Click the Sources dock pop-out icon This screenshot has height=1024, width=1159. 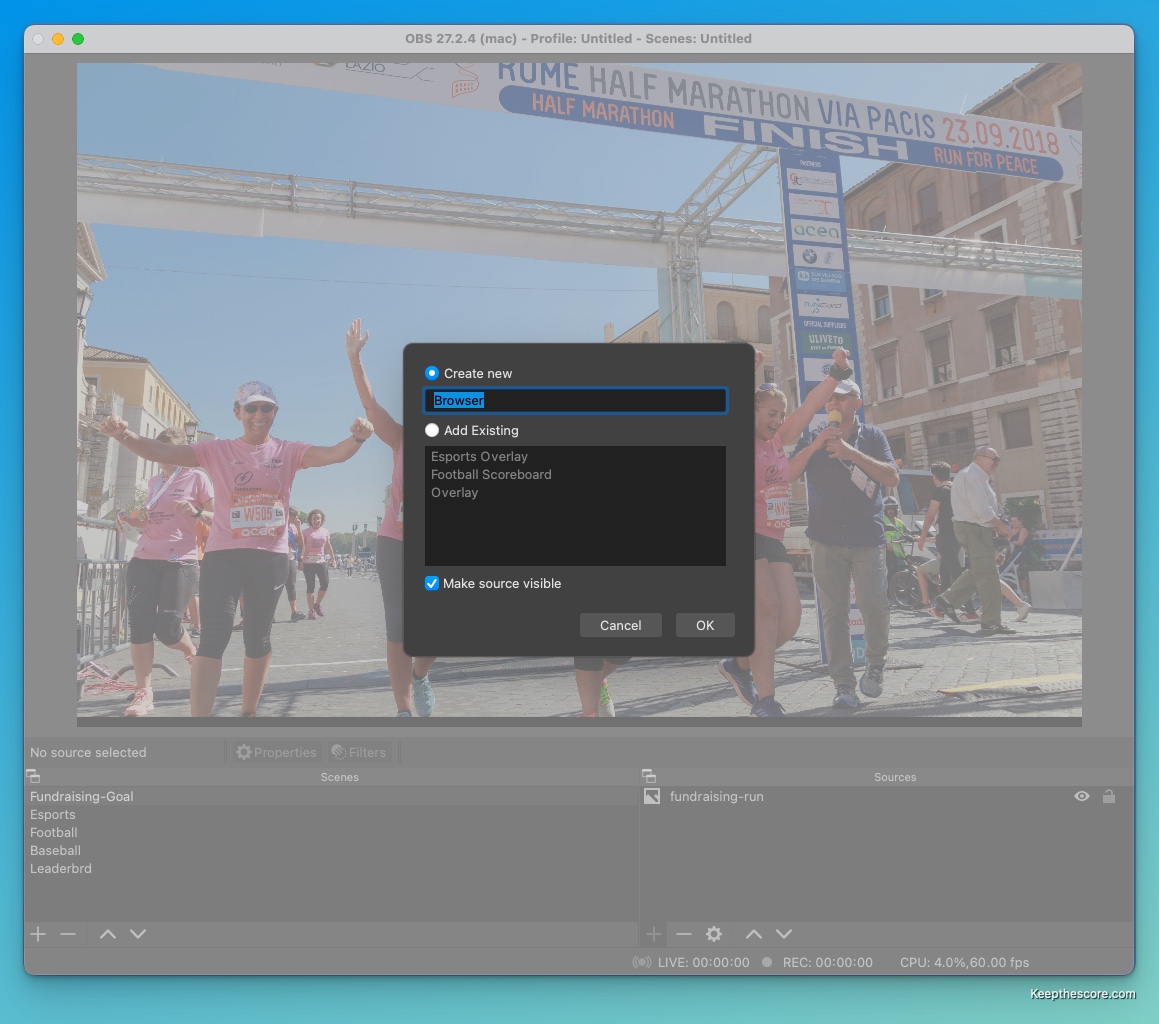tap(649, 776)
